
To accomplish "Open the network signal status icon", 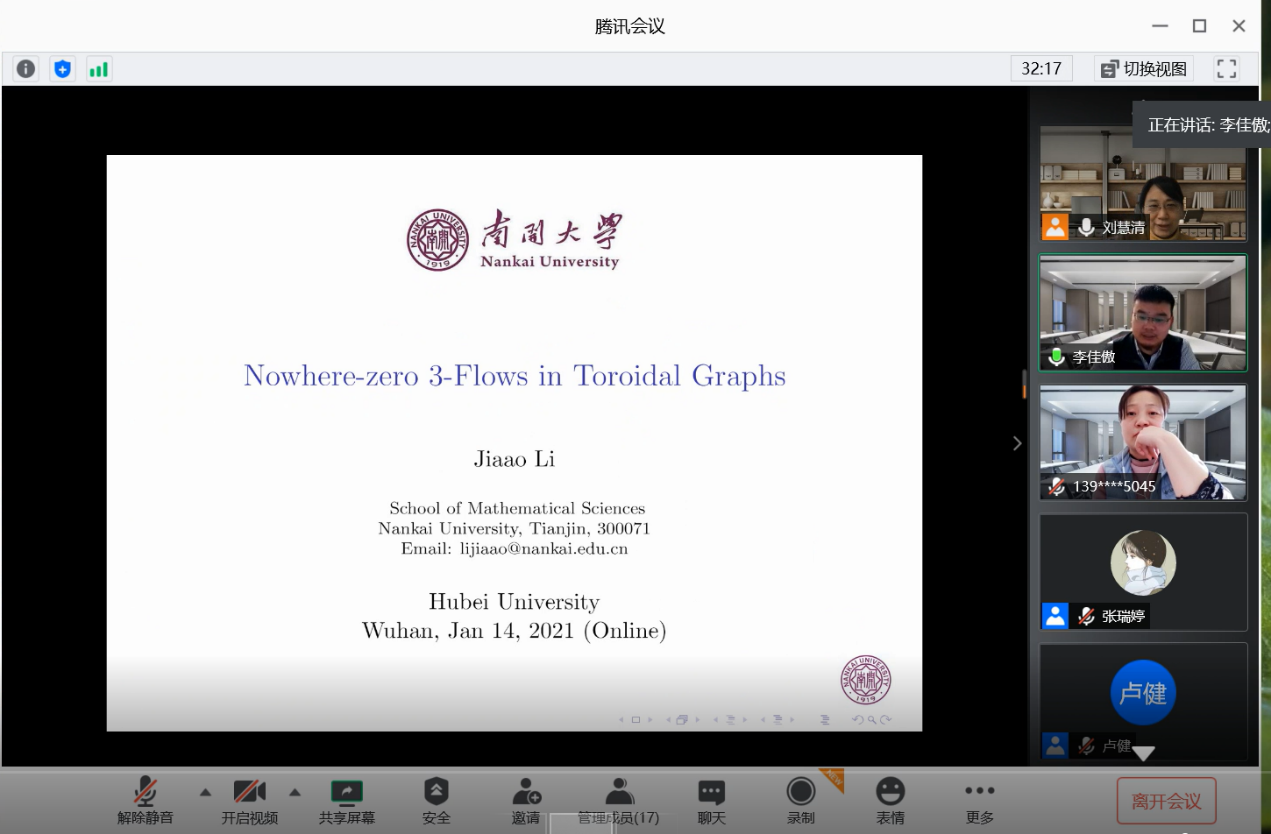I will [98, 69].
